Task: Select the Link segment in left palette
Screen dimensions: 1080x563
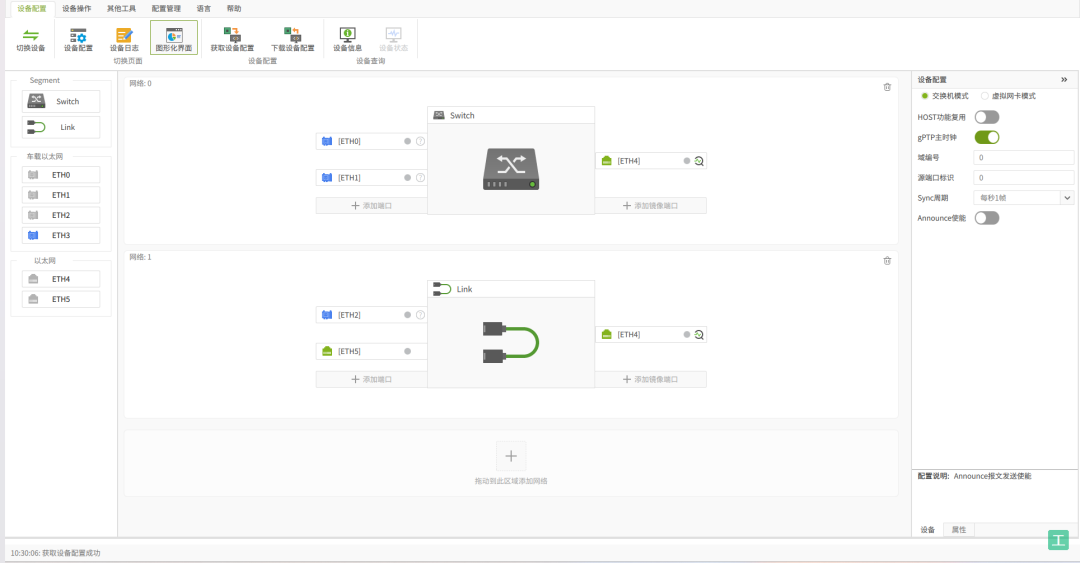Action: tap(61, 127)
